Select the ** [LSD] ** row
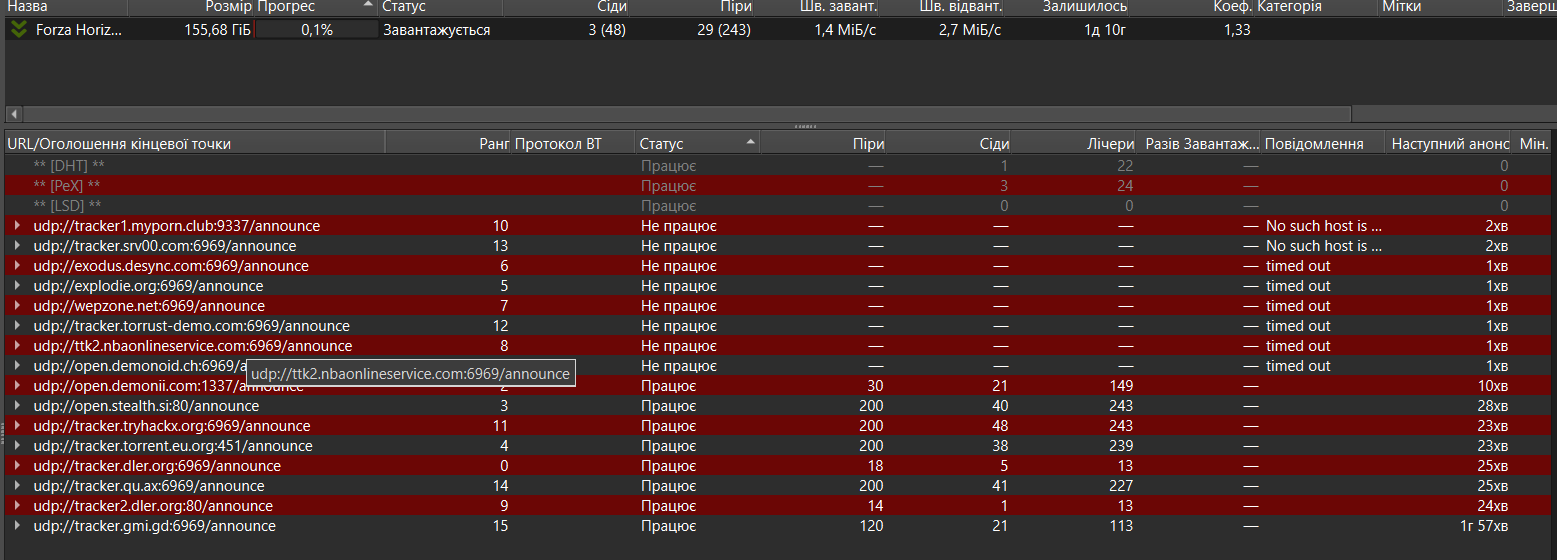1557x560 pixels. [777, 206]
